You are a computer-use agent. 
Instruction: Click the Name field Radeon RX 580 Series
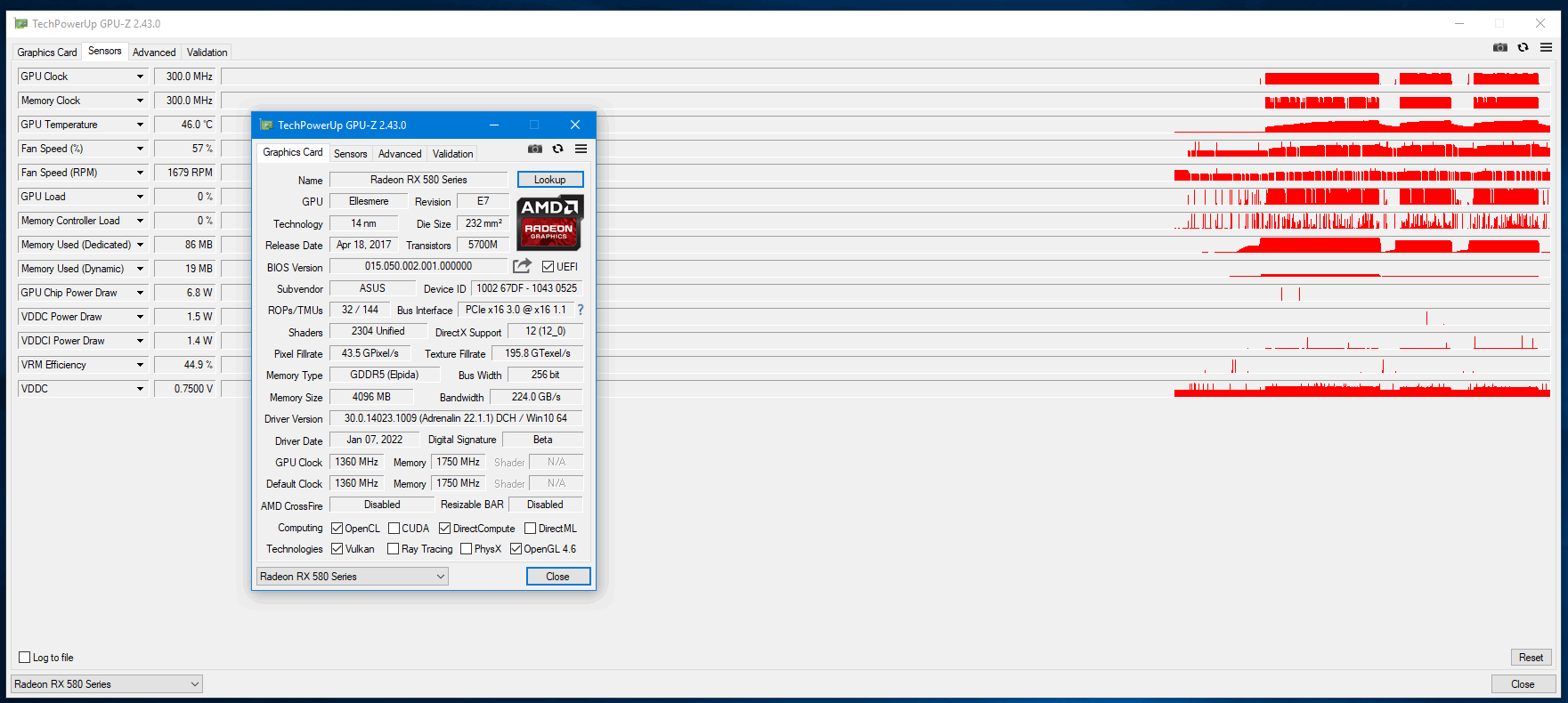pos(418,179)
